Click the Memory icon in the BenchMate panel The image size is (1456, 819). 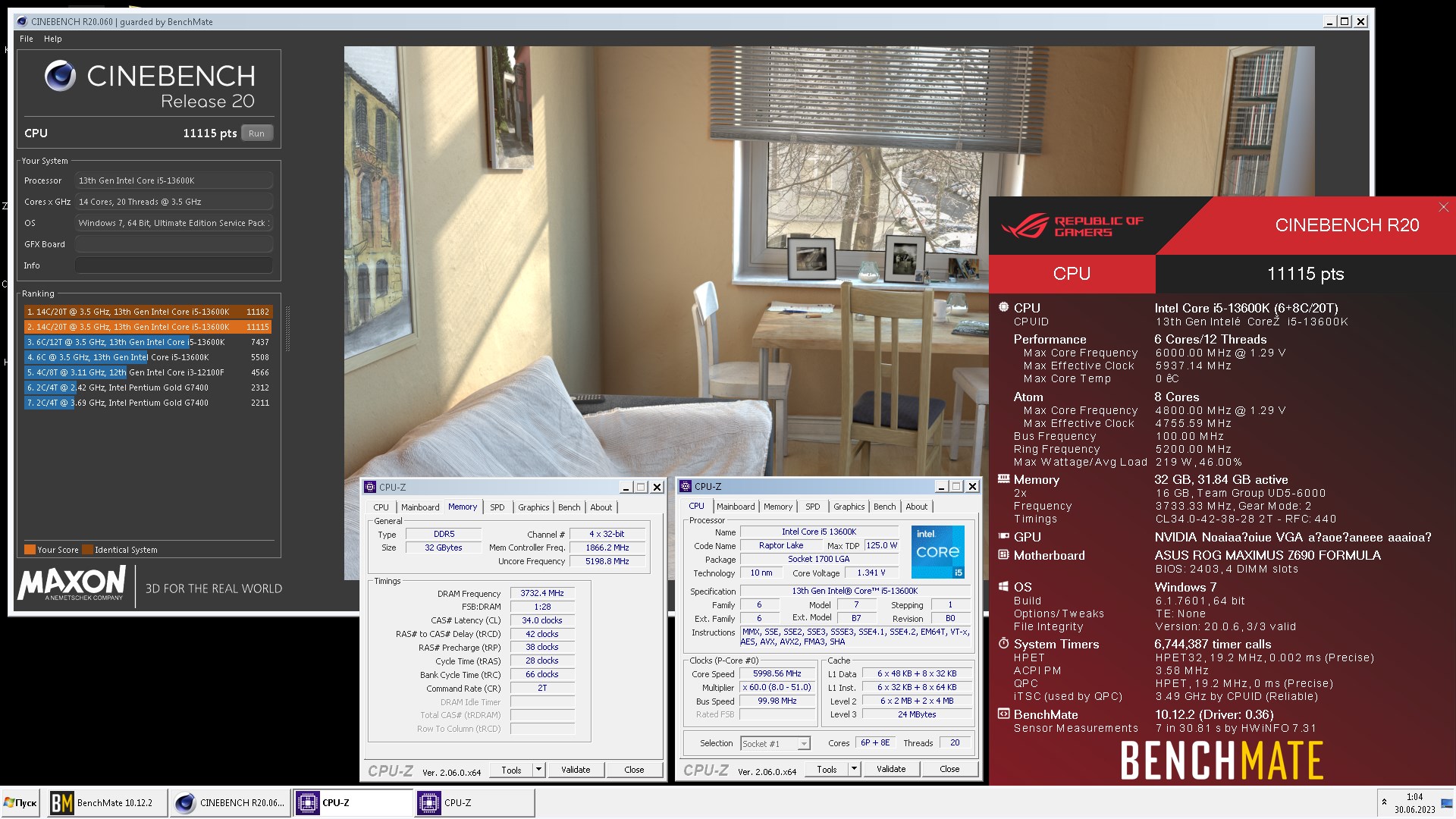(1003, 479)
